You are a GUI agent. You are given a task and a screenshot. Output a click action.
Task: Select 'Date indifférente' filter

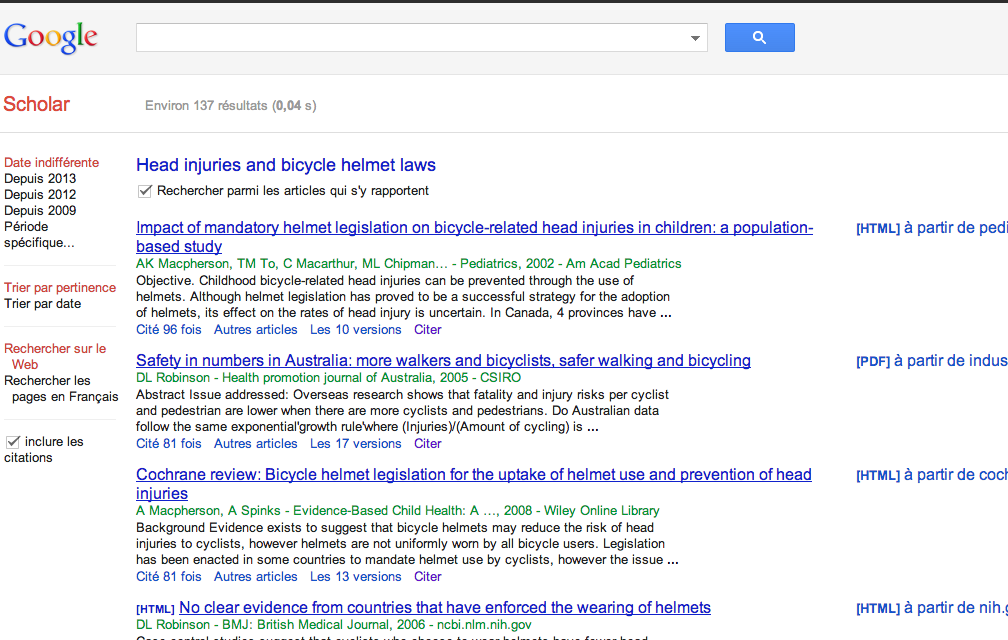(x=51, y=163)
